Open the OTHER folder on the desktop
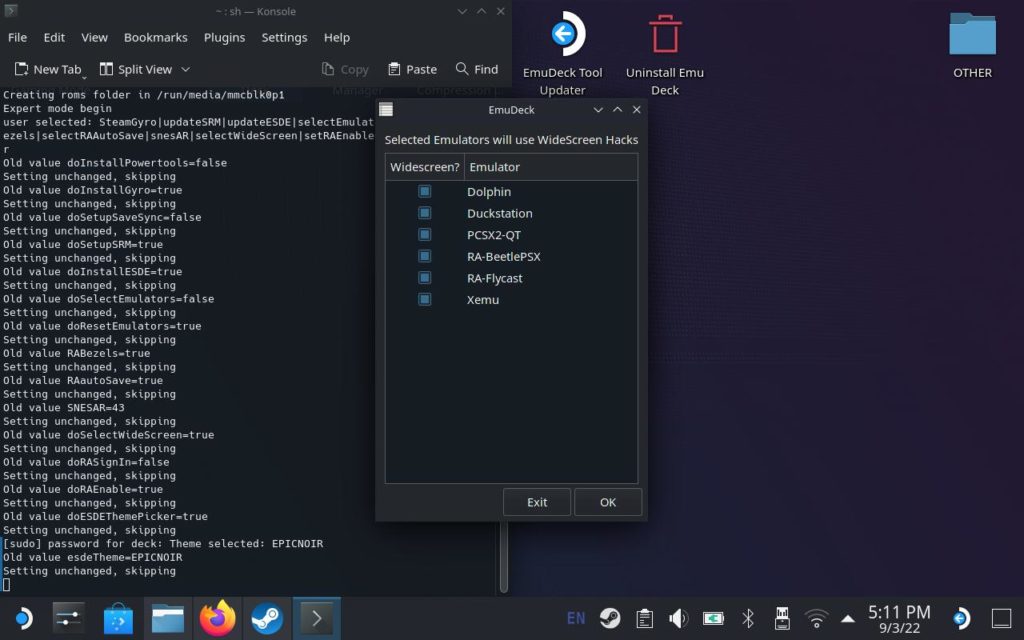This screenshot has width=1024, height=640. click(972, 46)
